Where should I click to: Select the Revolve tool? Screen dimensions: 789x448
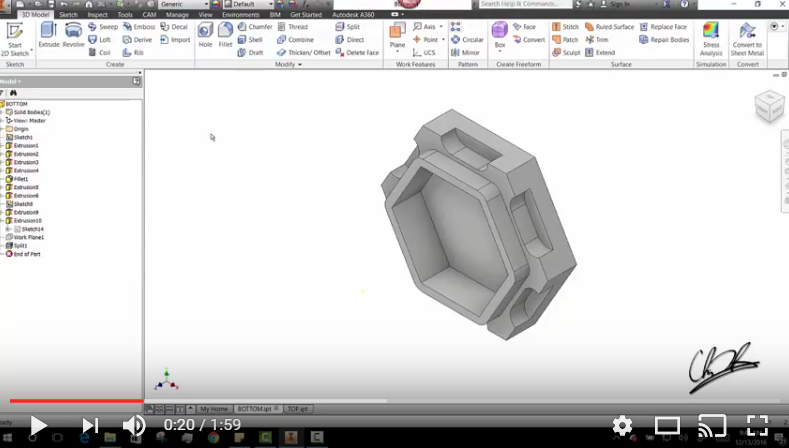click(73, 35)
